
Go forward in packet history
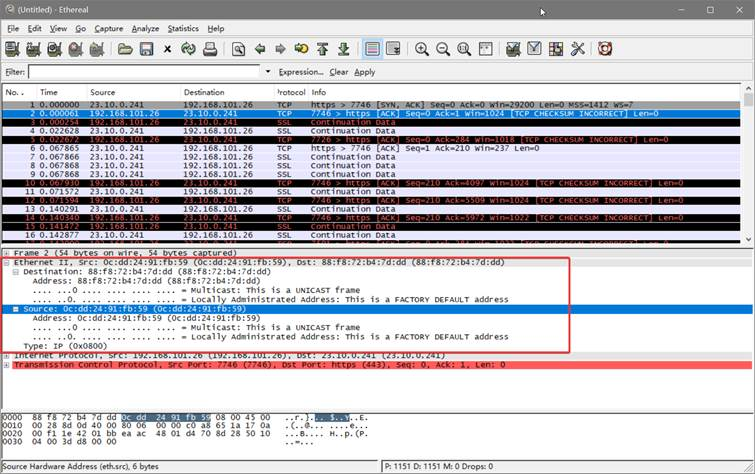pos(280,49)
